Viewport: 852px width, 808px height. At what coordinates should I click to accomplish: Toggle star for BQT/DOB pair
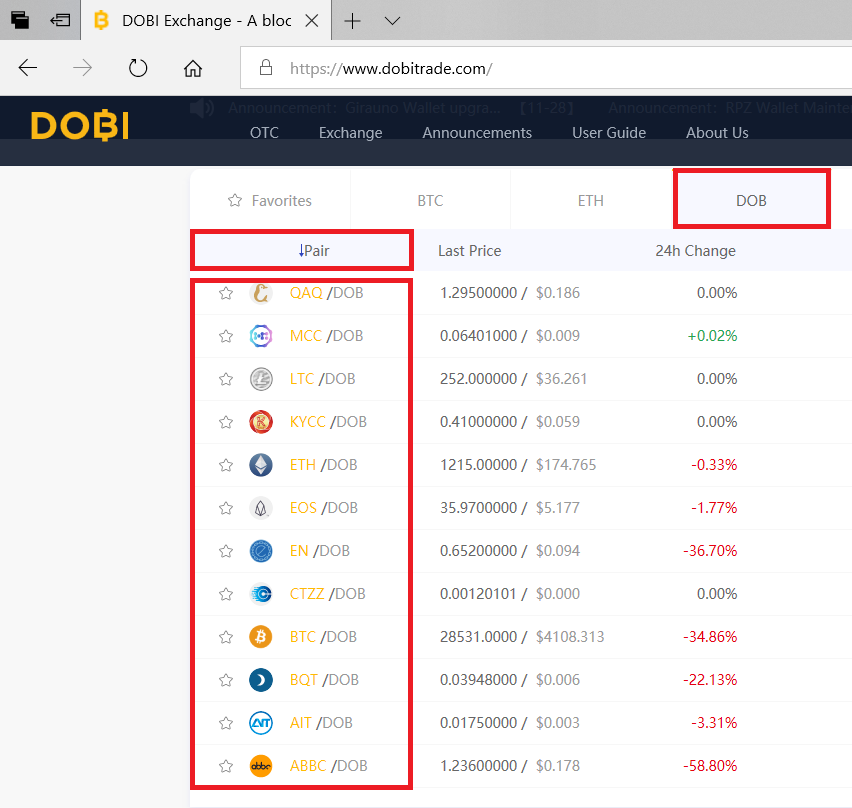point(226,680)
